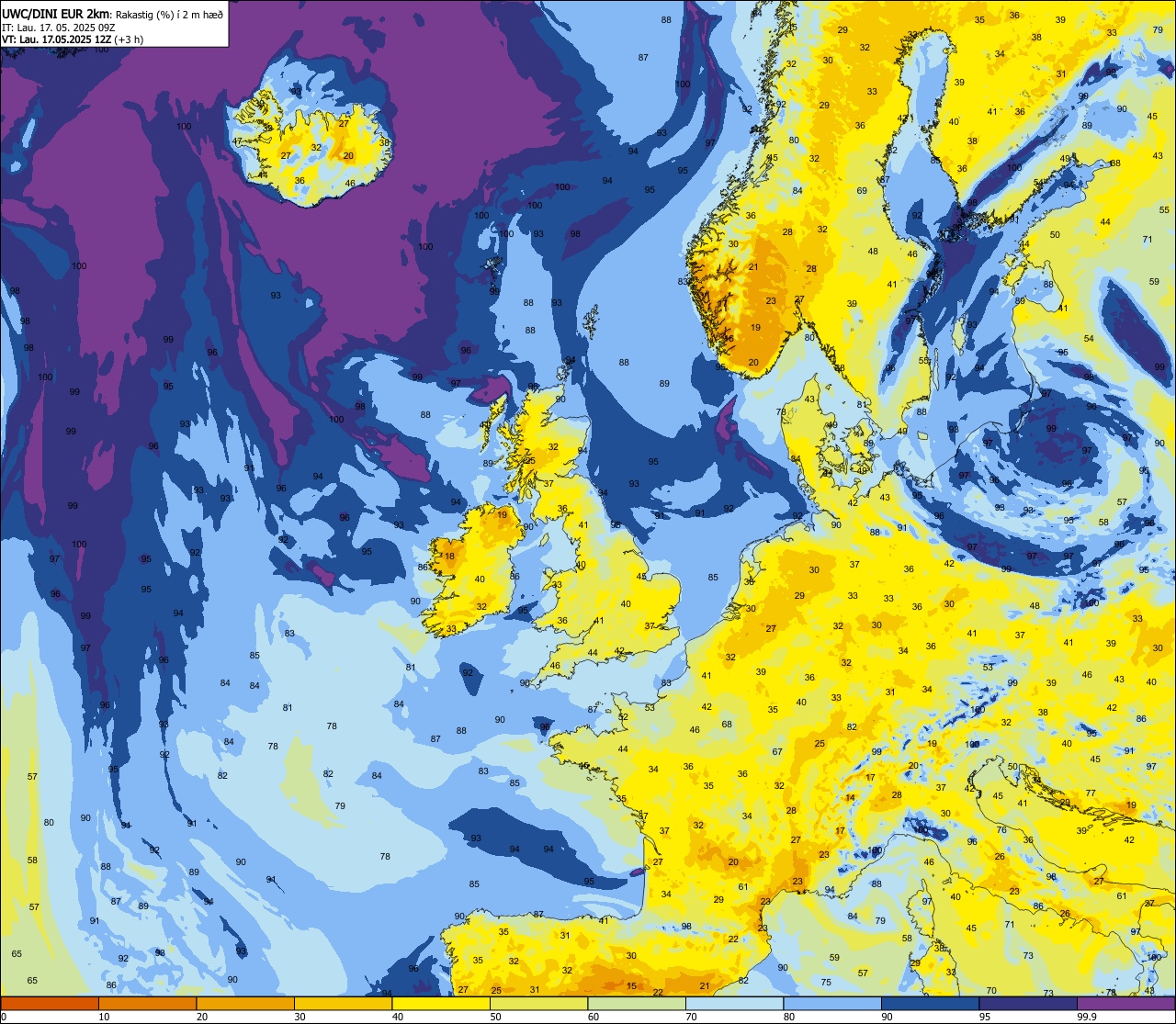
Task: Click the humidity value 47 on western Iceland
Action: tap(237, 141)
